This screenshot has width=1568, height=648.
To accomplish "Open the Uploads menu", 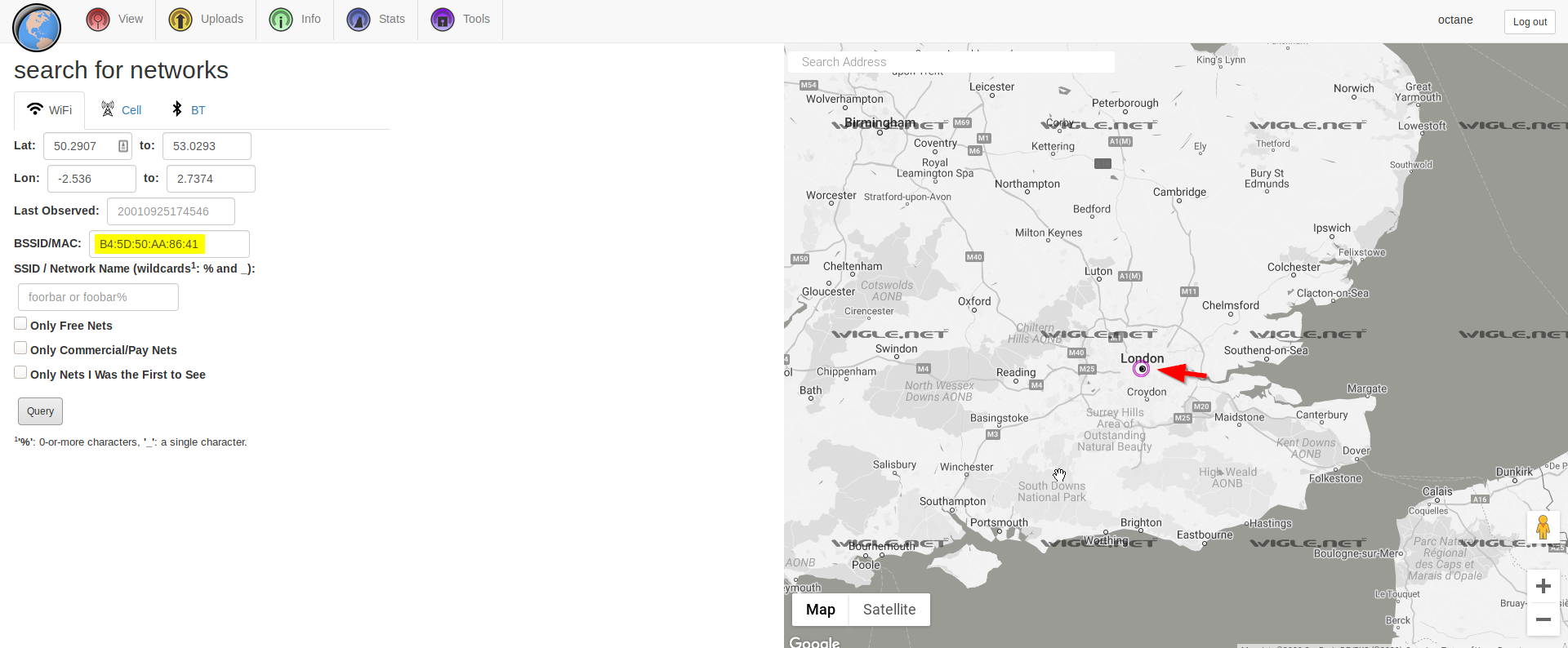I will 206,20.
